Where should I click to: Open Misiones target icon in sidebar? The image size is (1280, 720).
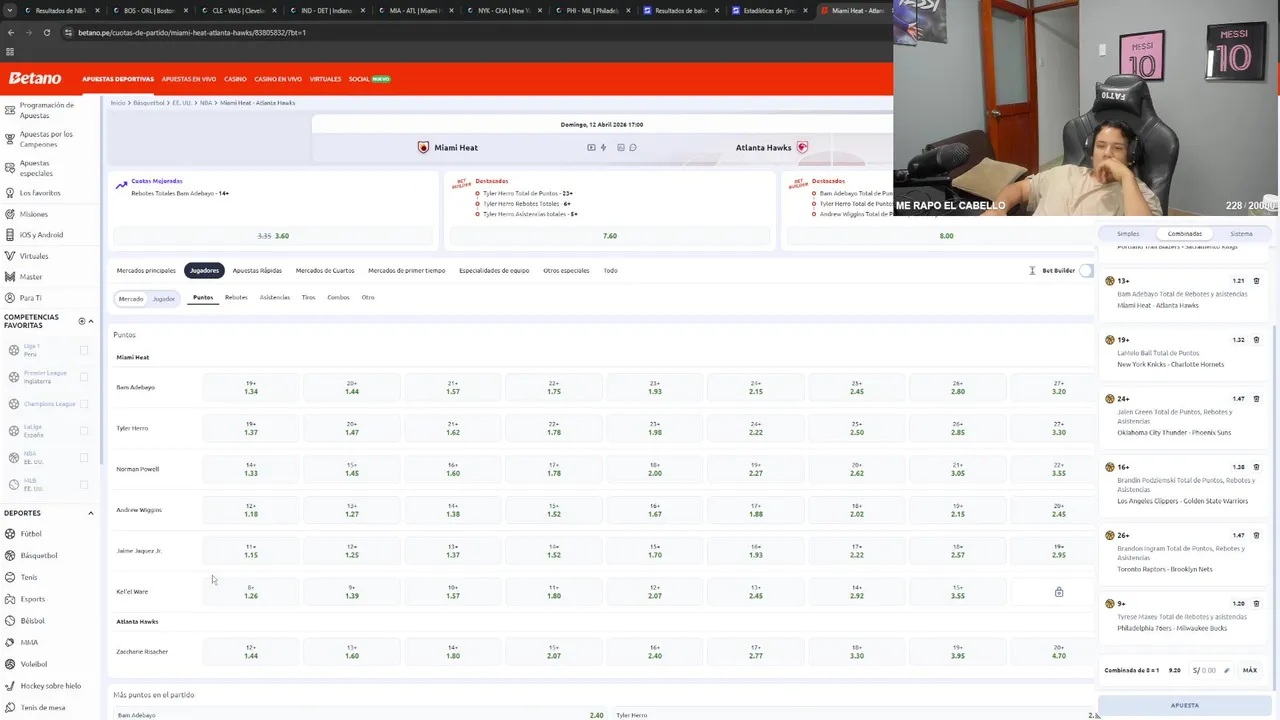(10, 214)
